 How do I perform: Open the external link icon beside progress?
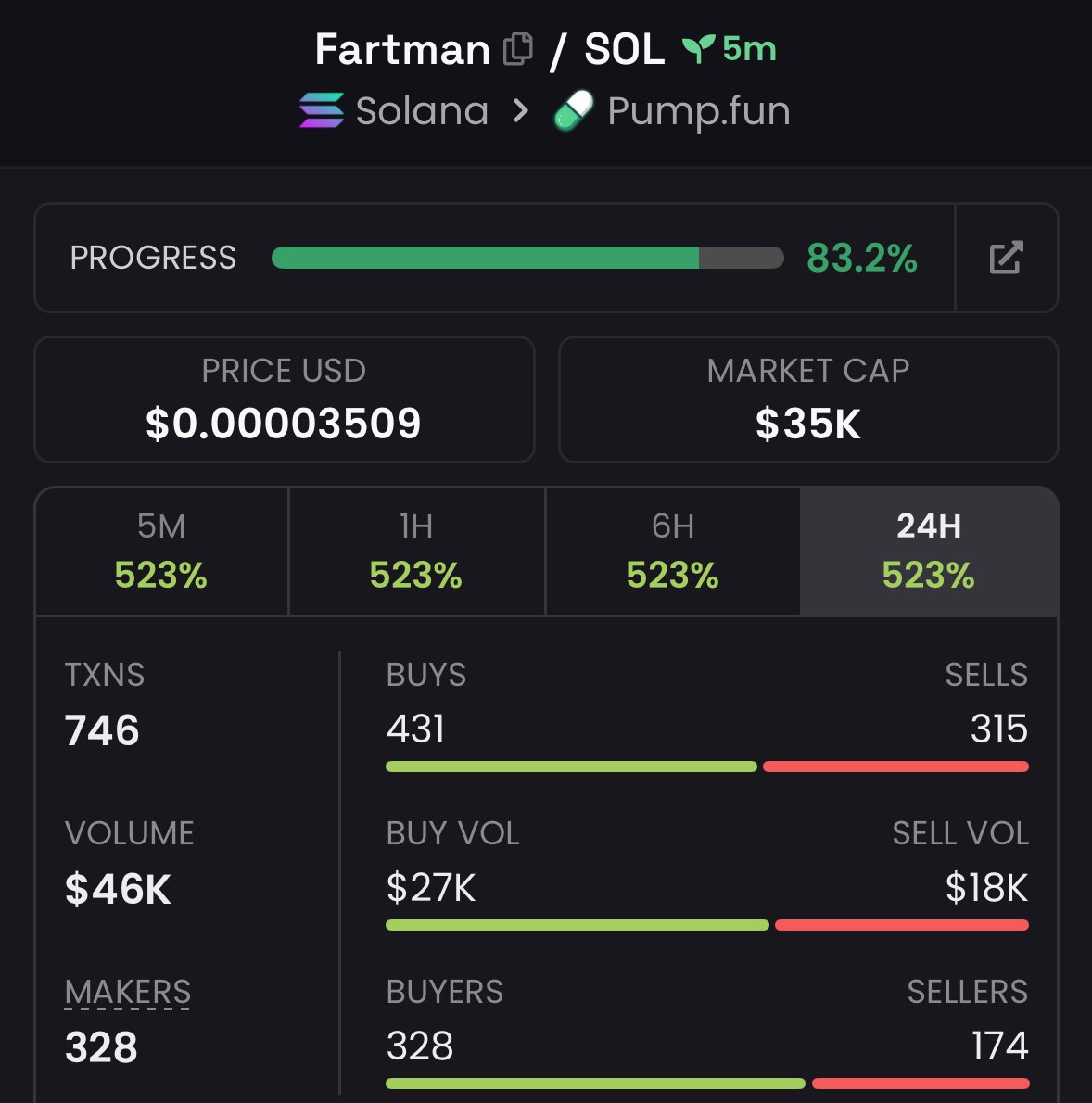[x=1006, y=258]
